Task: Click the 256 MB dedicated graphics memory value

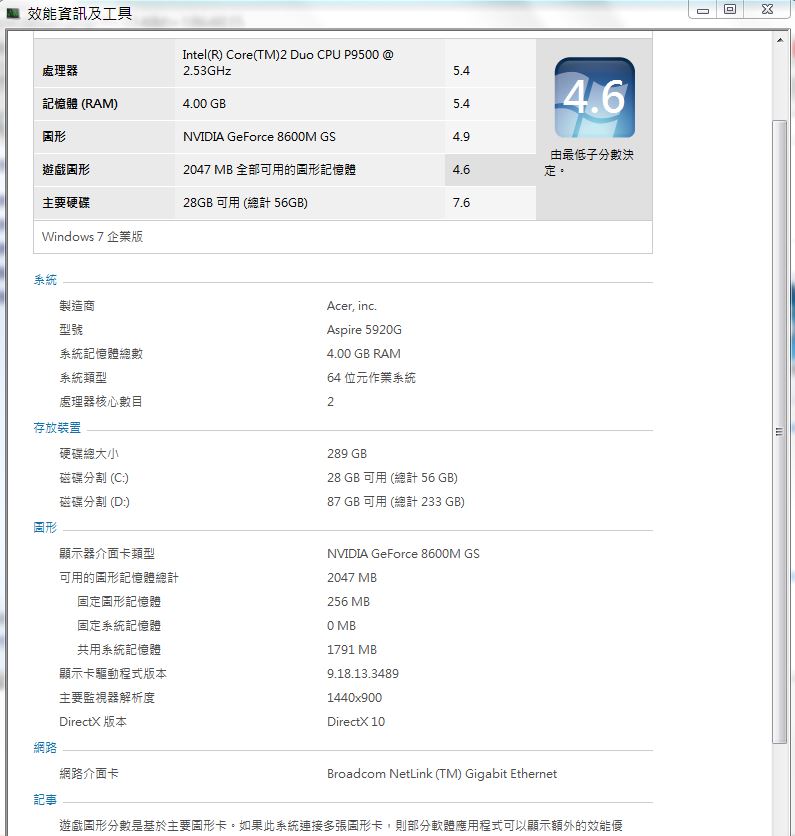Action: coord(348,601)
